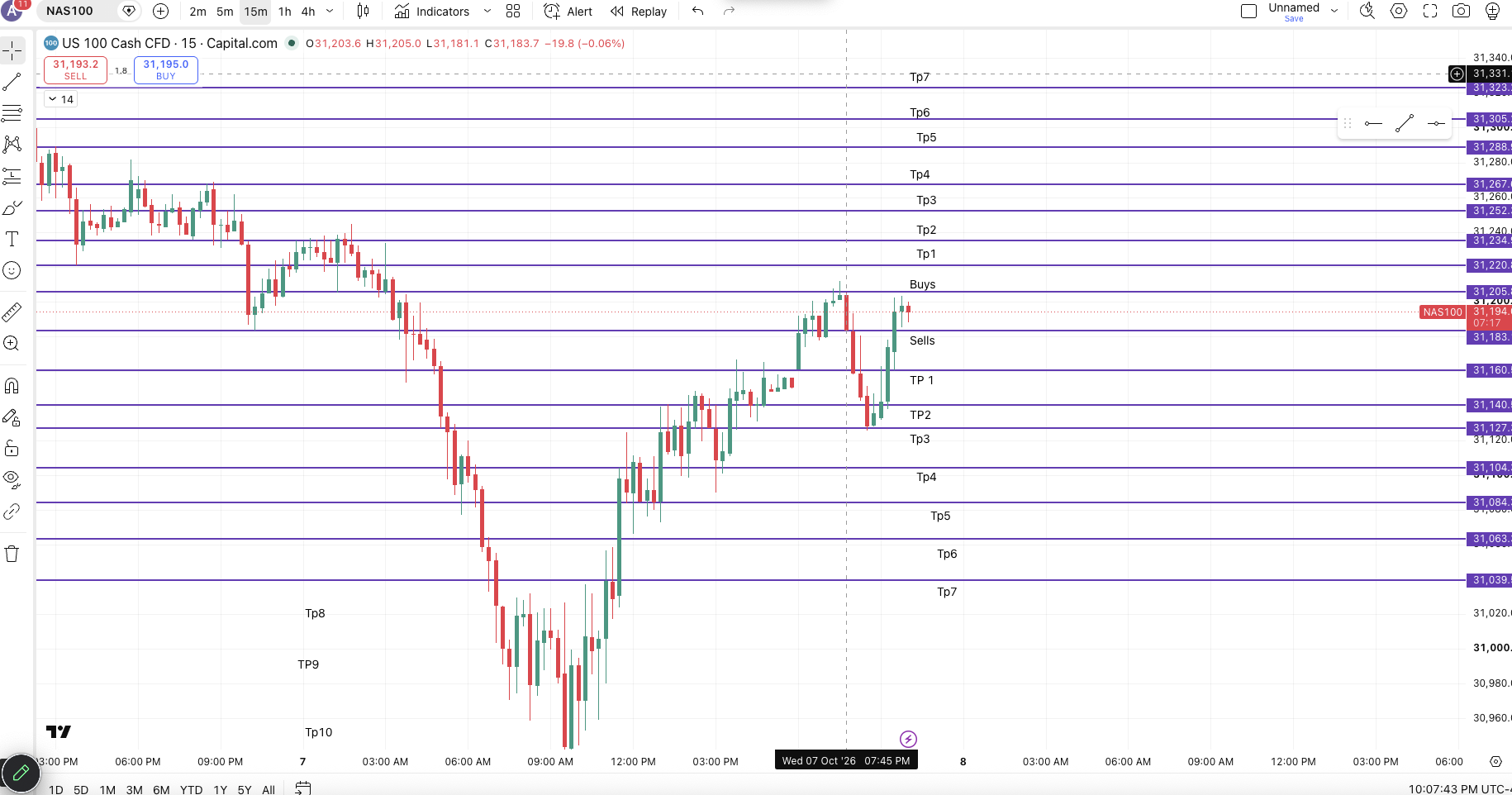Click the compare or add symbol plus icon

click(x=161, y=12)
